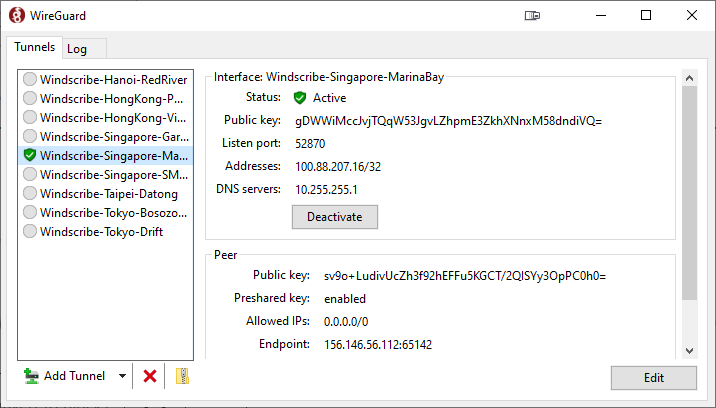
Task: Click the interface public key value
Action: (x=448, y=121)
